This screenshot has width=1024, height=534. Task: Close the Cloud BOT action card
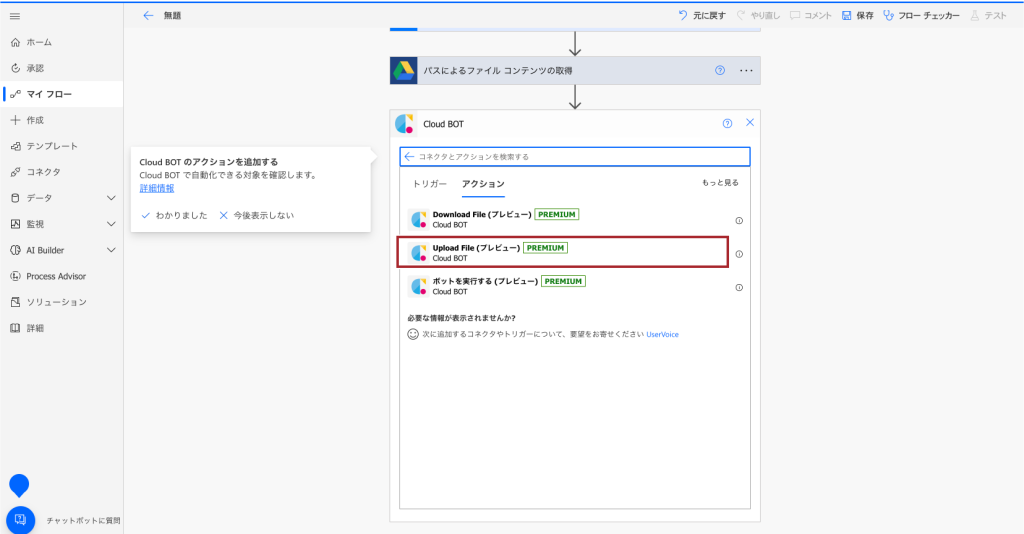point(750,123)
